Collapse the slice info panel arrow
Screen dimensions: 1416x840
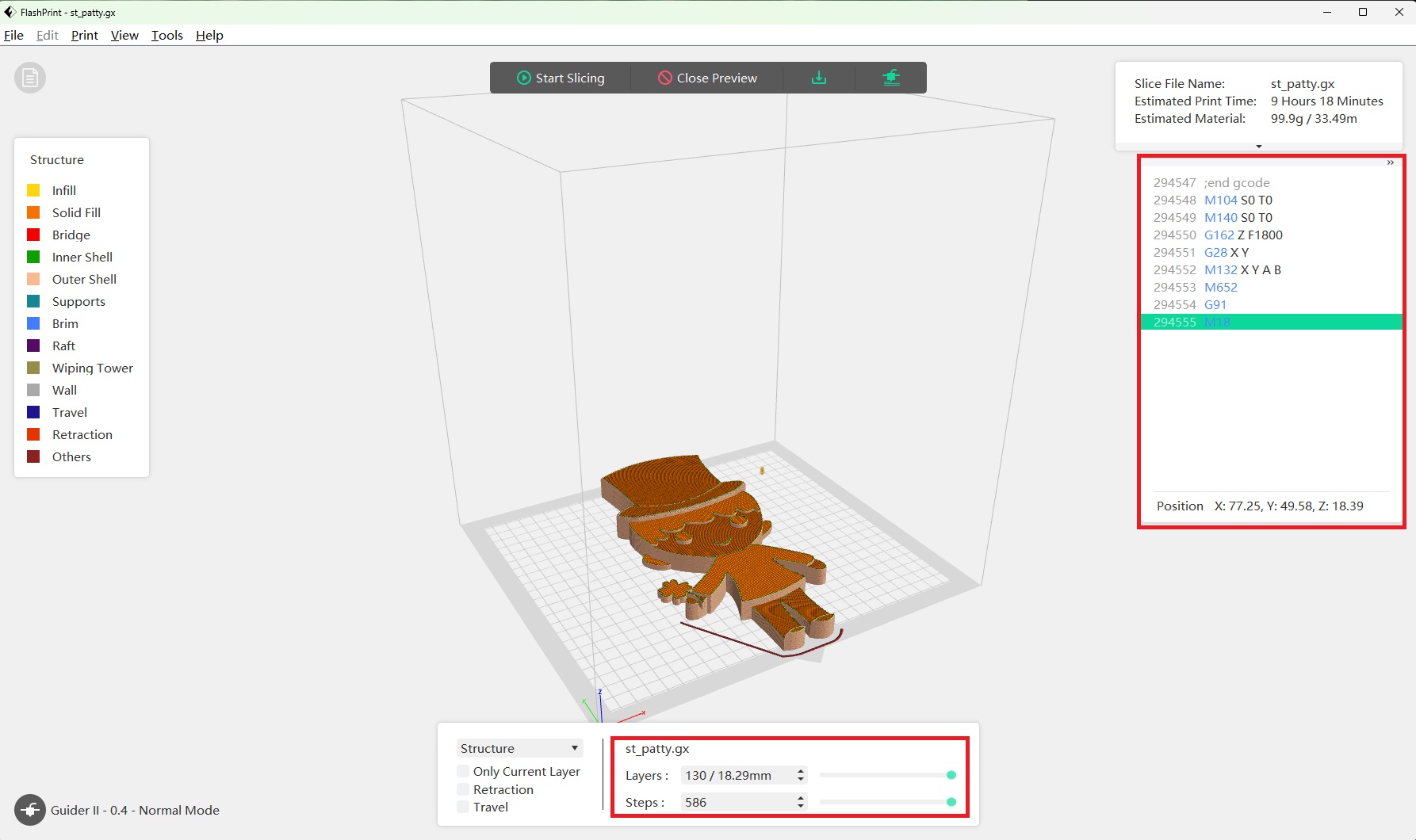tap(1258, 147)
